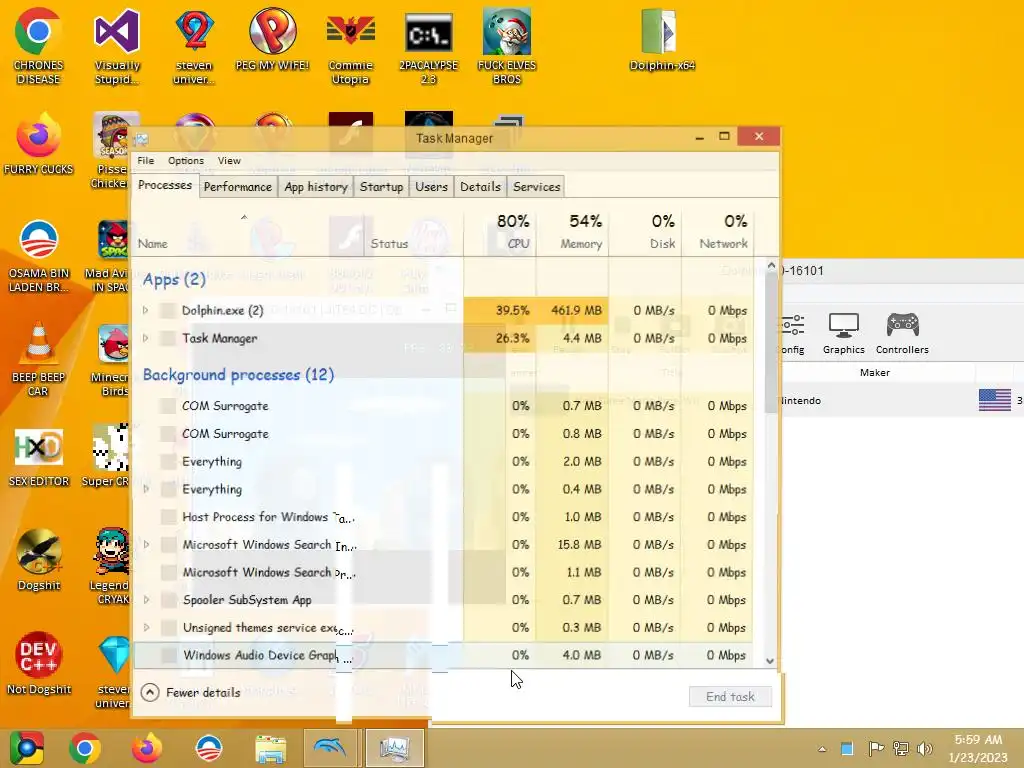The width and height of the screenshot is (1024, 768).
Task: Switch to the Startup tab
Action: click(x=381, y=187)
